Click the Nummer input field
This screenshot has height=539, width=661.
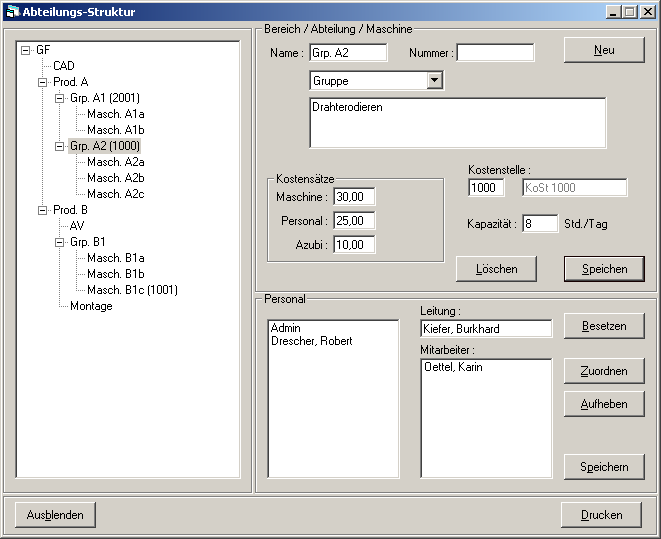[495, 53]
